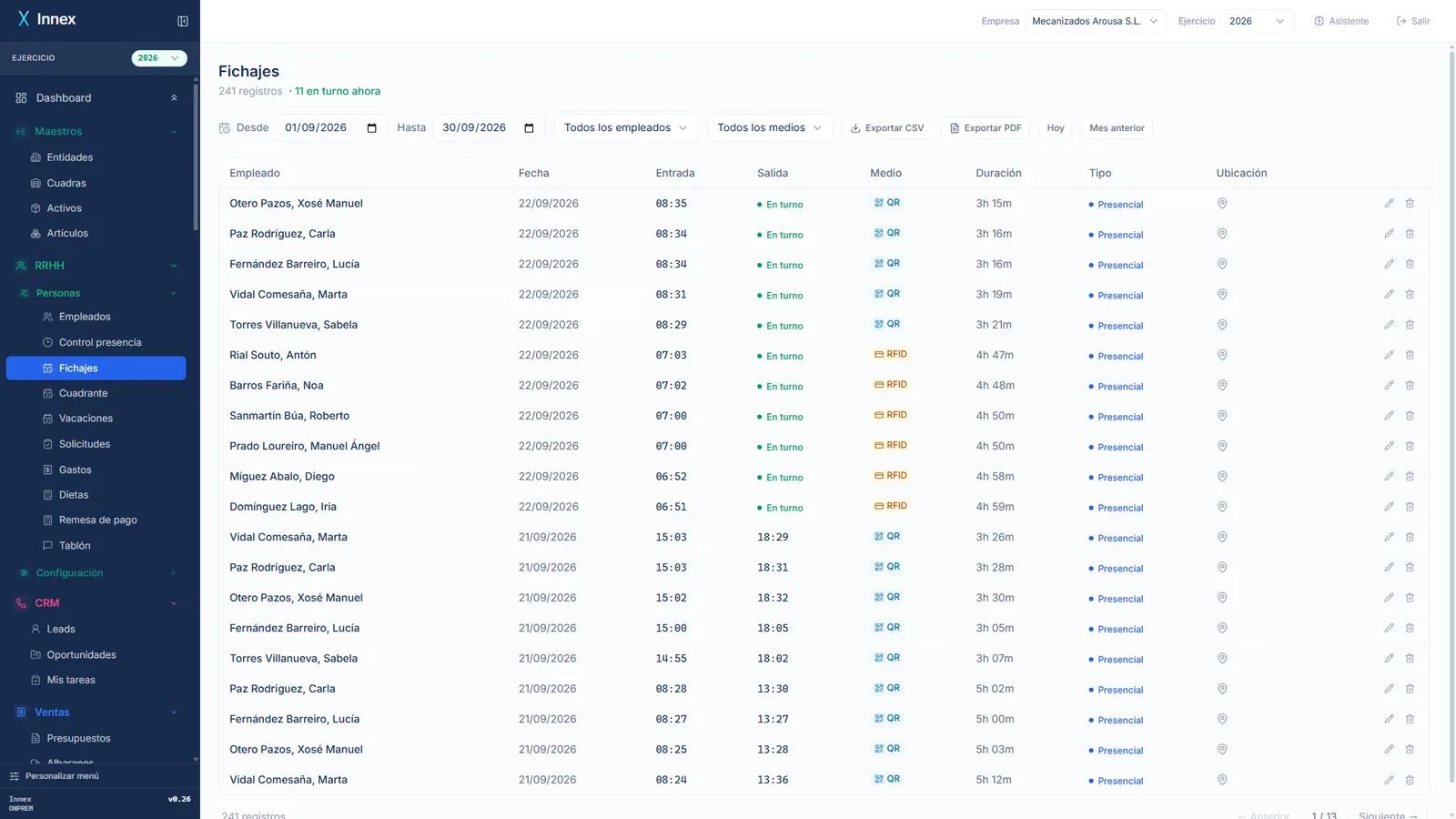Delete the Fernández Barreiro 15:00 record
This screenshot has height=819, width=1456.
tap(1410, 628)
